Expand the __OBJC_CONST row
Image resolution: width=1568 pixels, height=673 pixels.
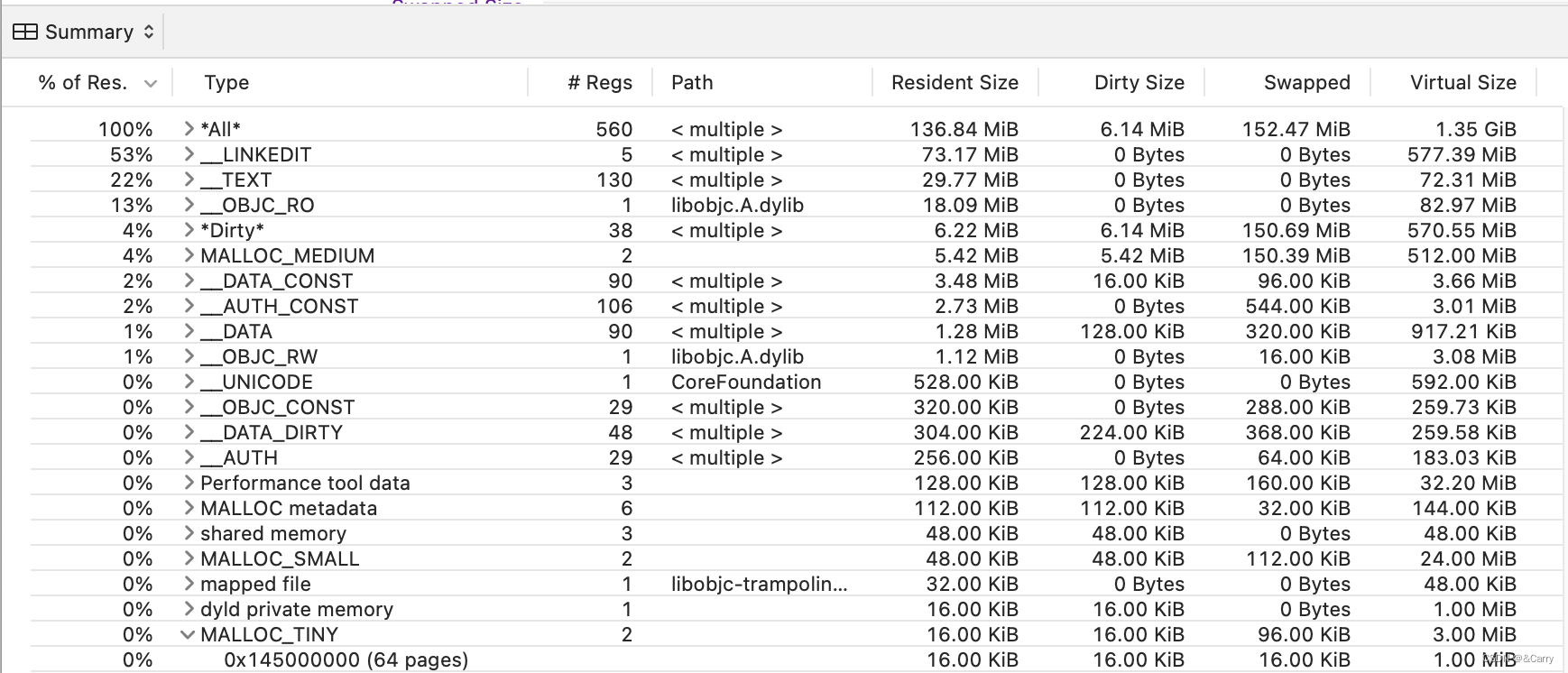189,407
